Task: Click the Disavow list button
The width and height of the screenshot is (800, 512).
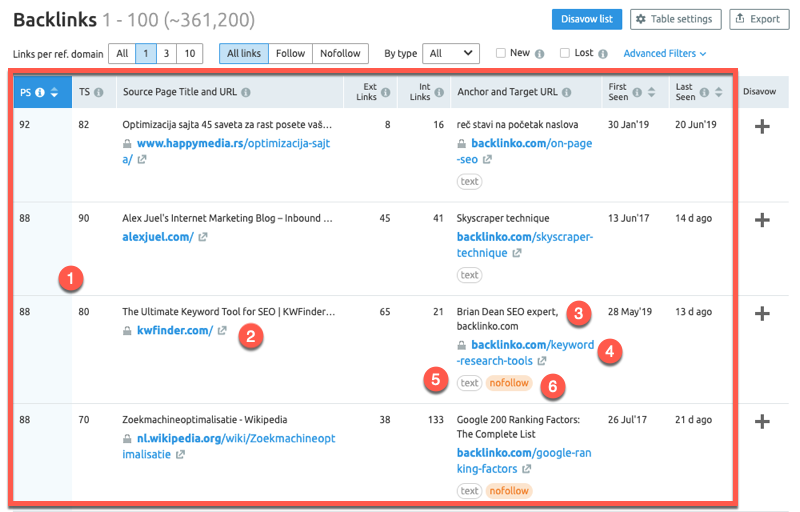Action: tap(586, 19)
